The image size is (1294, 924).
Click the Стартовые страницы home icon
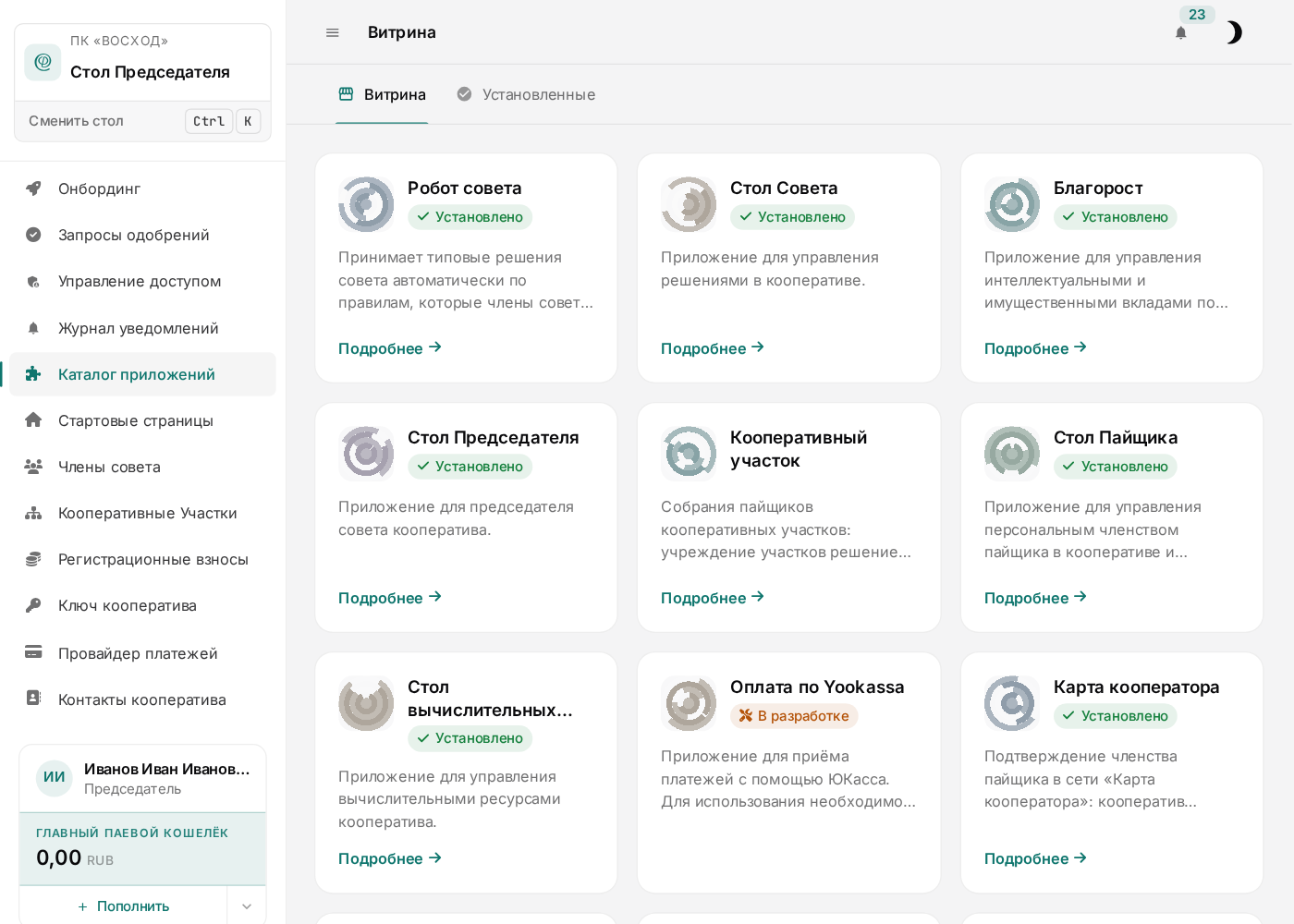33,420
